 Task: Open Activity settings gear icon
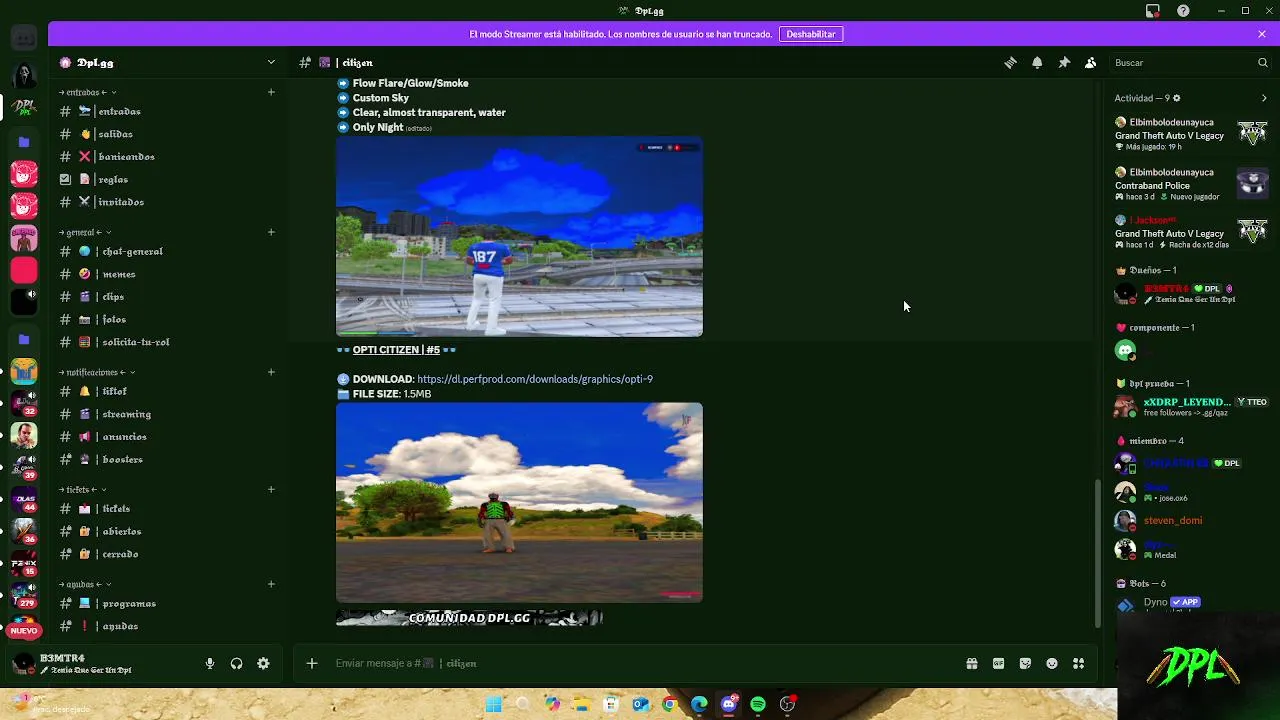click(1176, 98)
